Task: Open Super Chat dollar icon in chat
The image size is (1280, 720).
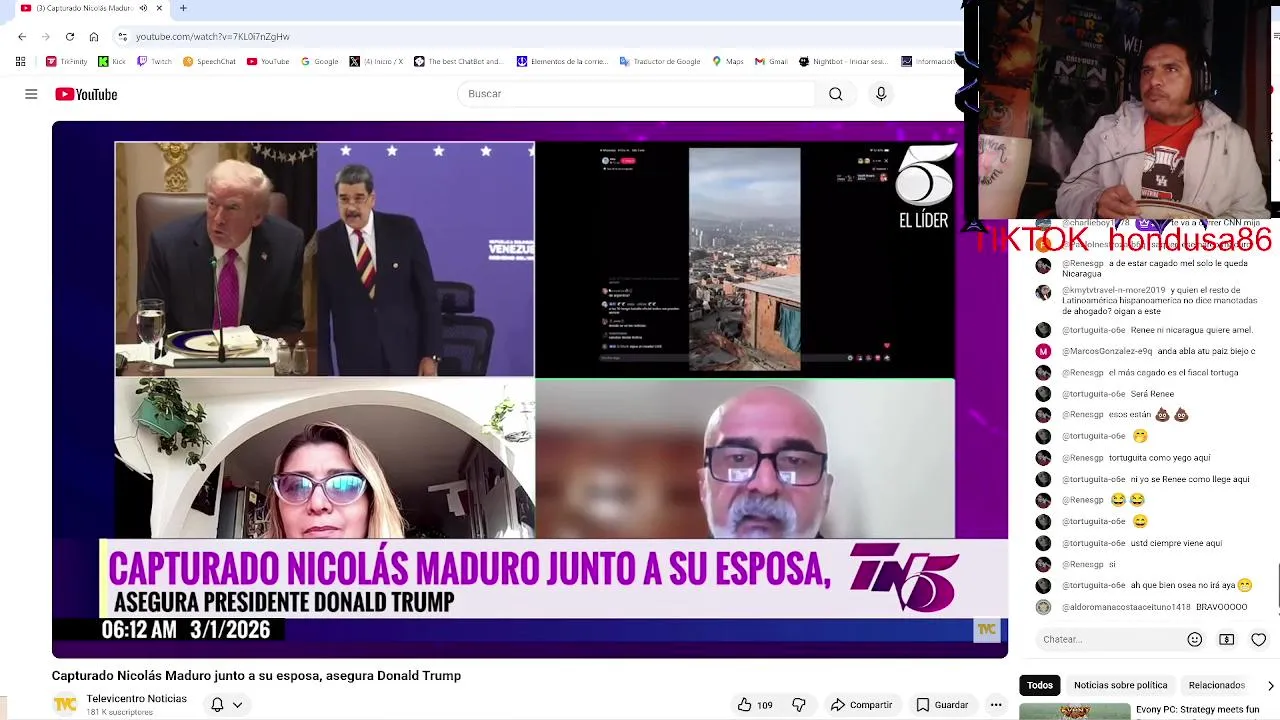Action: pyautogui.click(x=1227, y=639)
